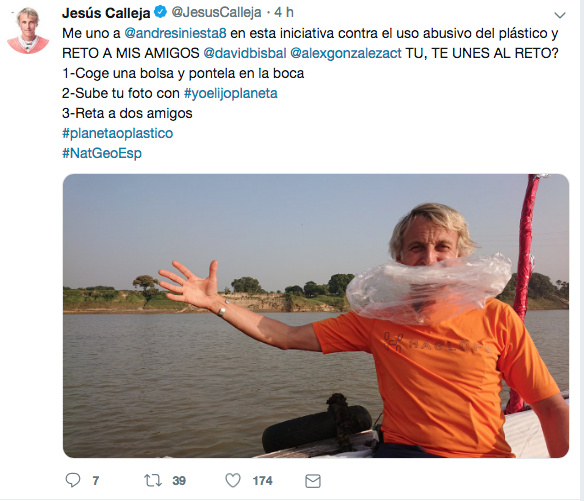584x501 pixels.
Task: Open hashtag #yoelijoplaneta
Action: (x=231, y=93)
